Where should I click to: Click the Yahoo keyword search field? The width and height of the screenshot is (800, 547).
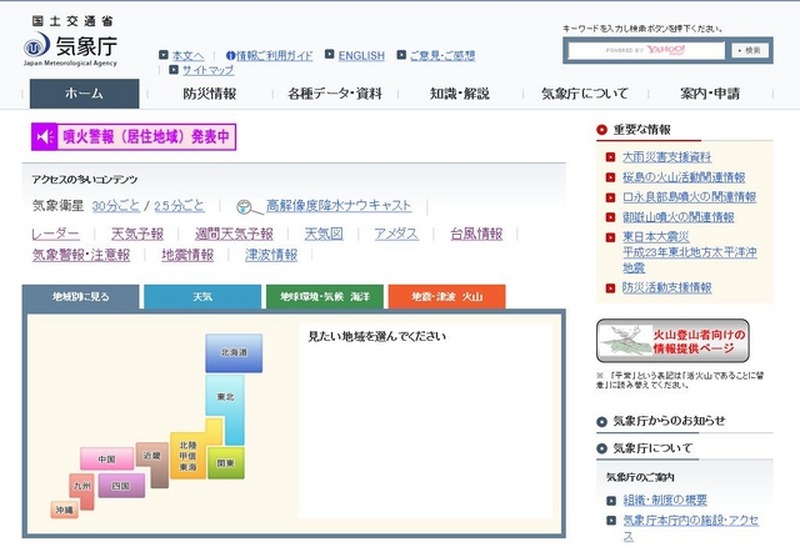click(x=645, y=50)
